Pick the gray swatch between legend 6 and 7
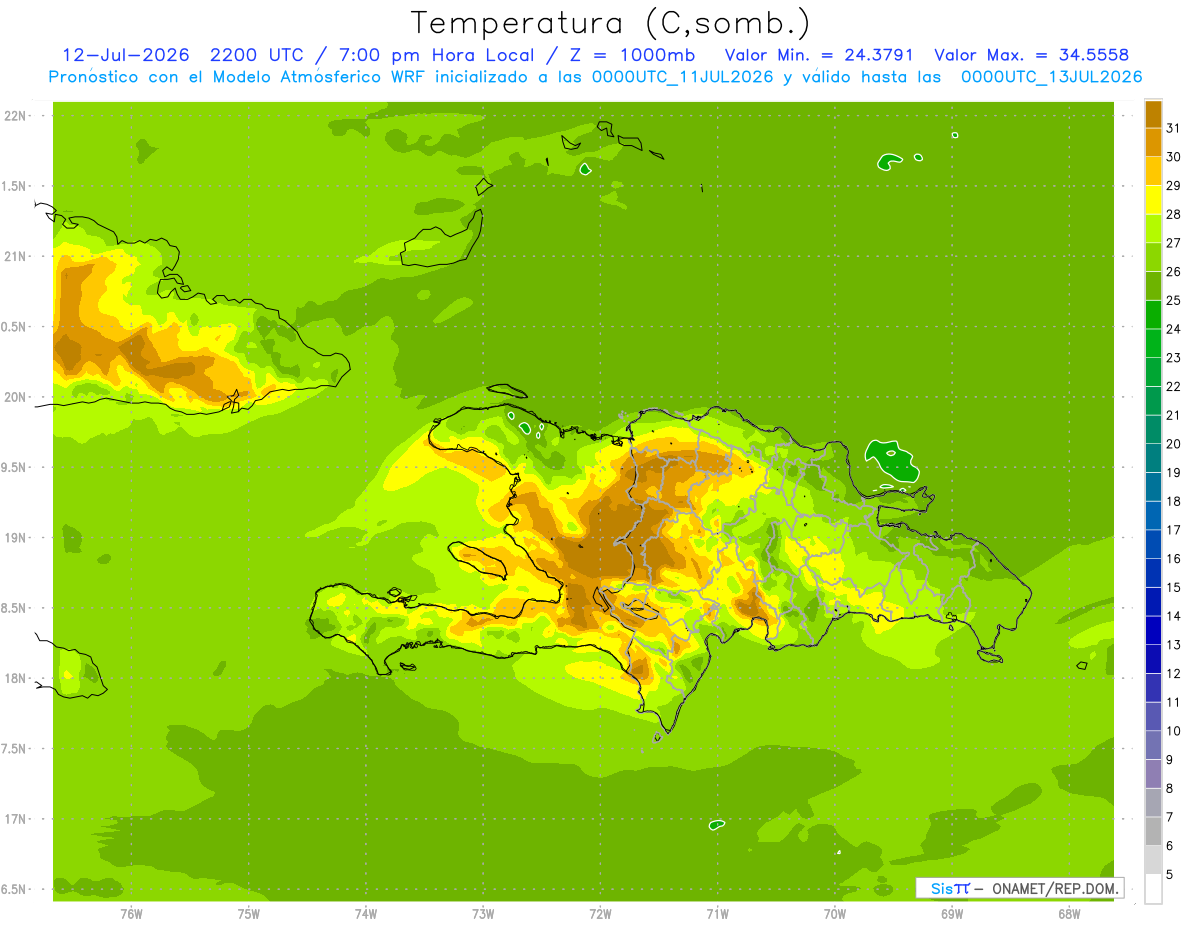 coord(1153,831)
